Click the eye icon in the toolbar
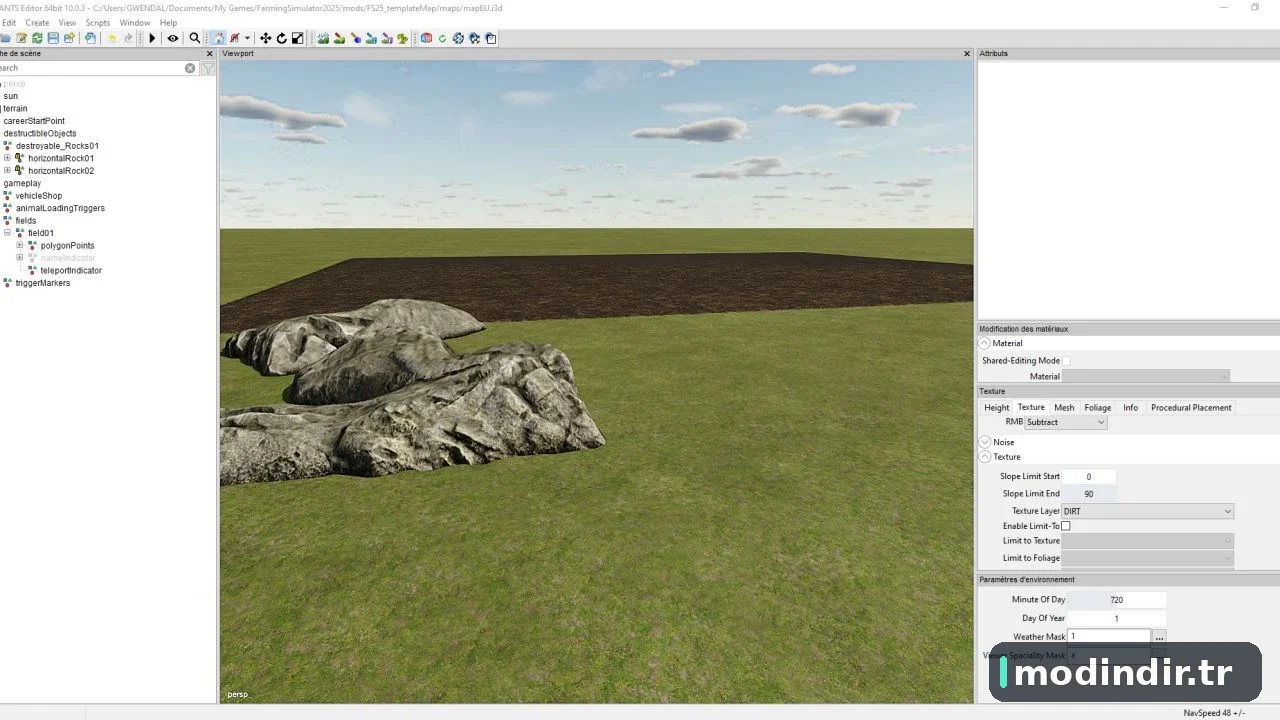The image size is (1280, 720). click(x=172, y=38)
